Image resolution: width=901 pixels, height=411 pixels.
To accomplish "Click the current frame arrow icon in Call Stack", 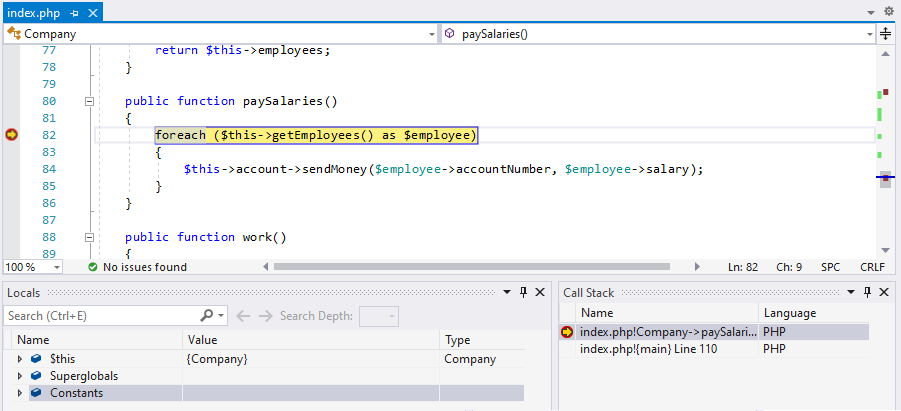I will (x=567, y=332).
